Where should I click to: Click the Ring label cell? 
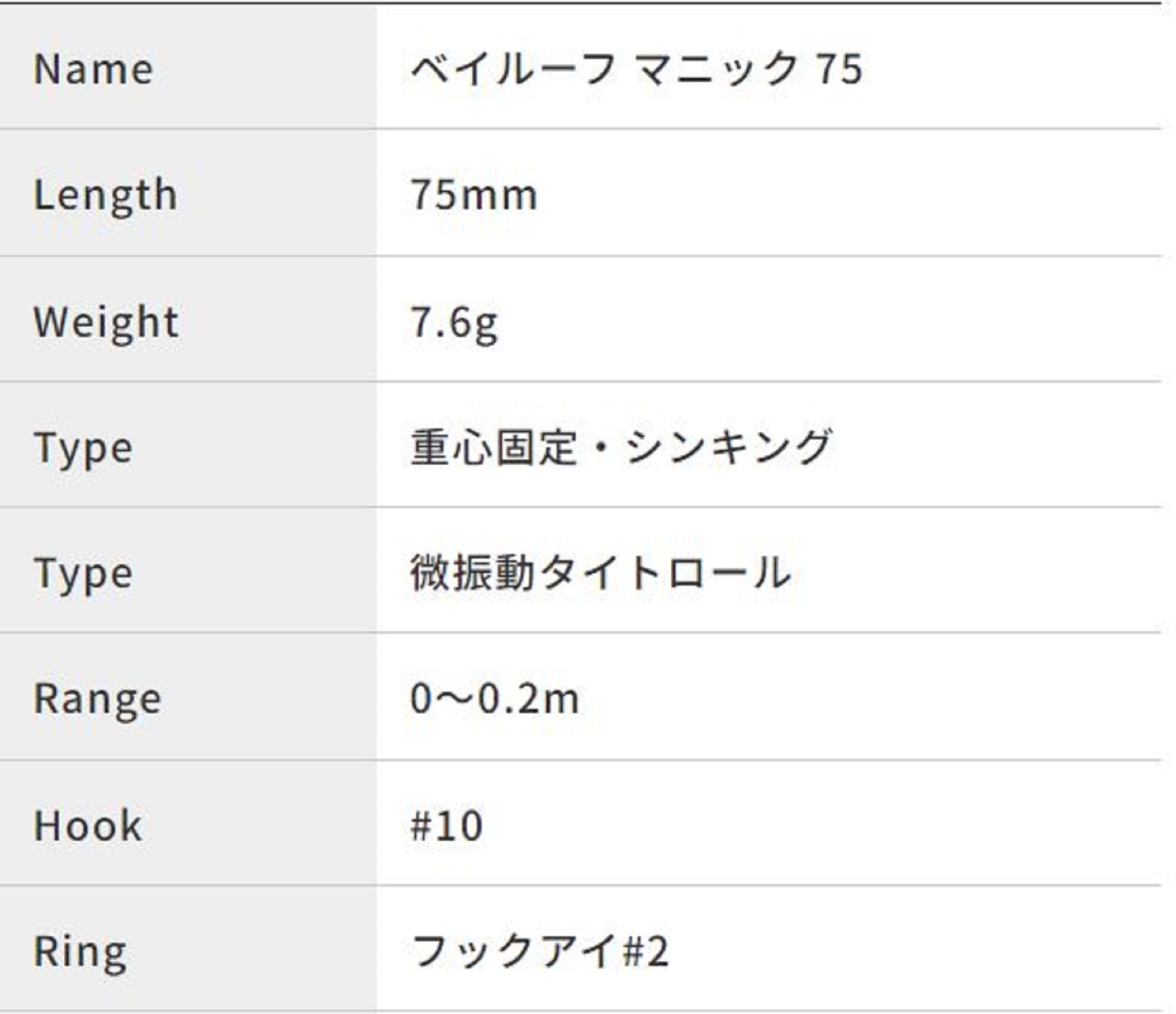(81, 952)
